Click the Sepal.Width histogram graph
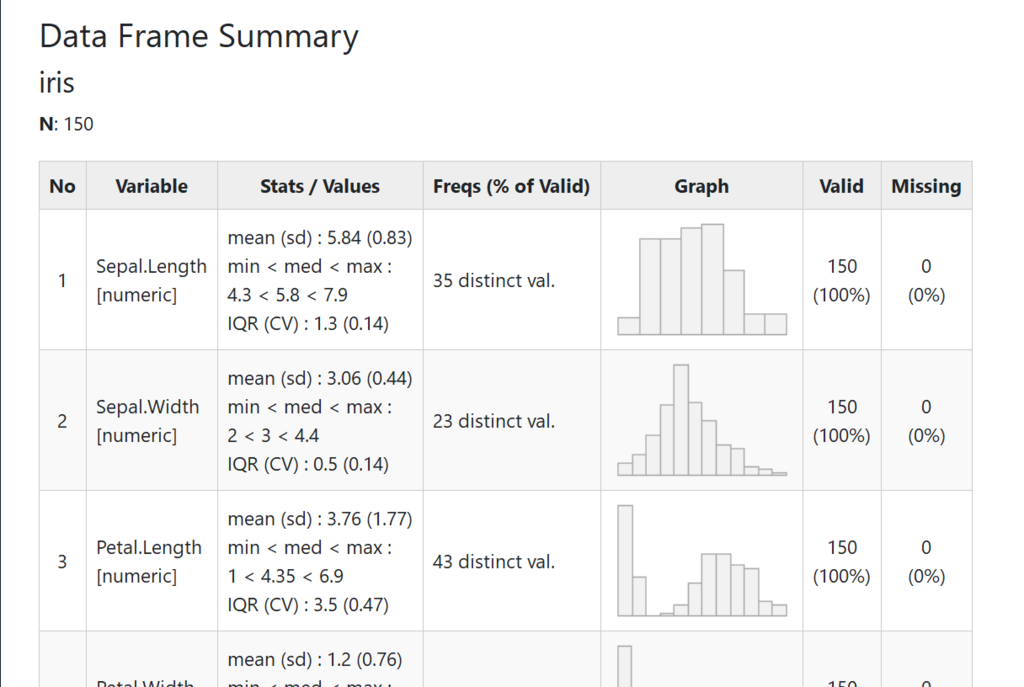 click(702, 420)
